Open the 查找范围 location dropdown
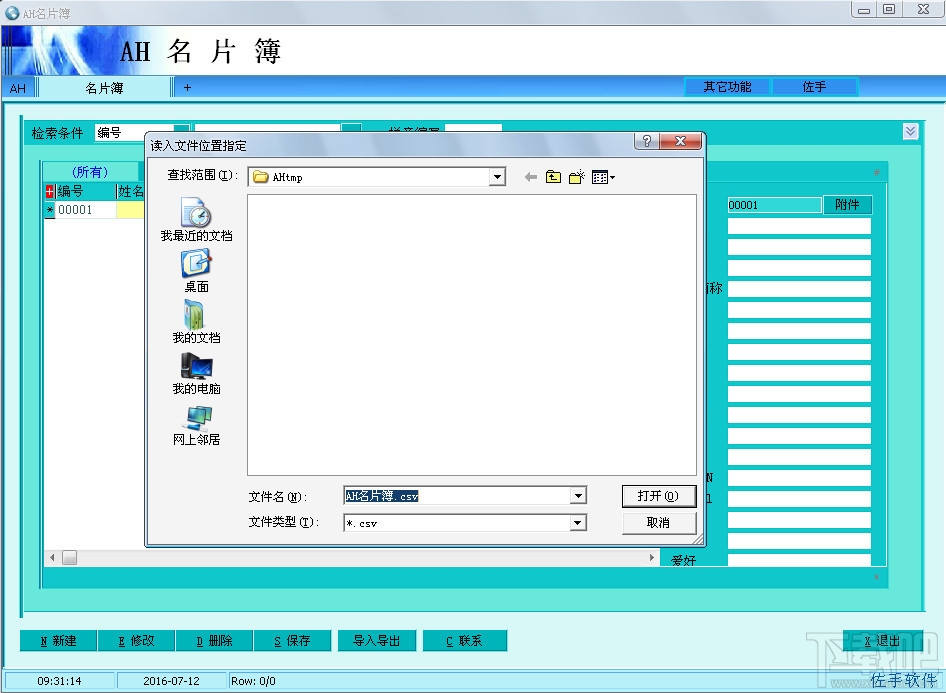Screen dimensions: 946x693 (x=496, y=177)
